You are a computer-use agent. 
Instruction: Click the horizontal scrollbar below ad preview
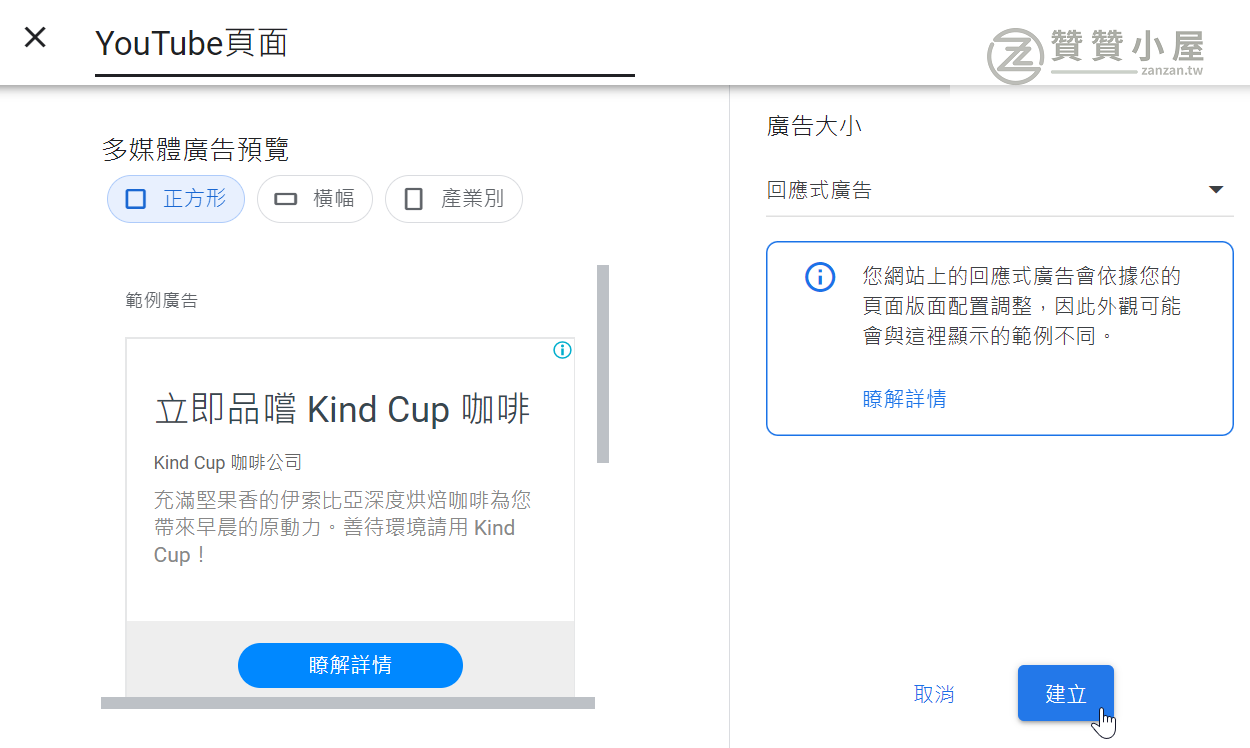coord(348,703)
